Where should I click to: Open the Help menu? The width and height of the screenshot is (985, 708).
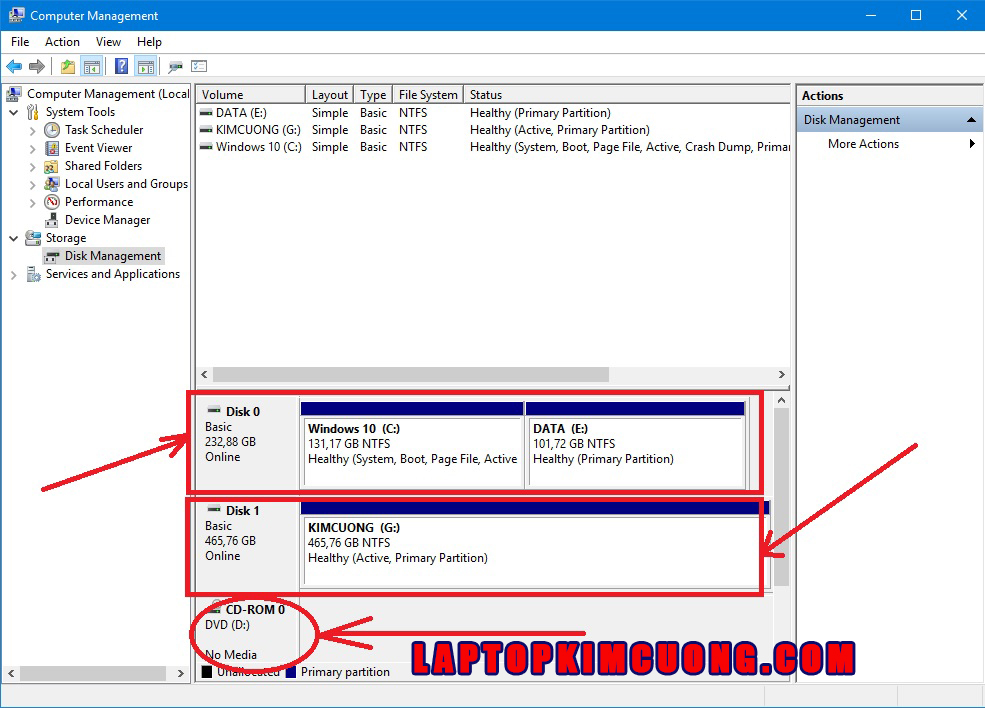150,42
